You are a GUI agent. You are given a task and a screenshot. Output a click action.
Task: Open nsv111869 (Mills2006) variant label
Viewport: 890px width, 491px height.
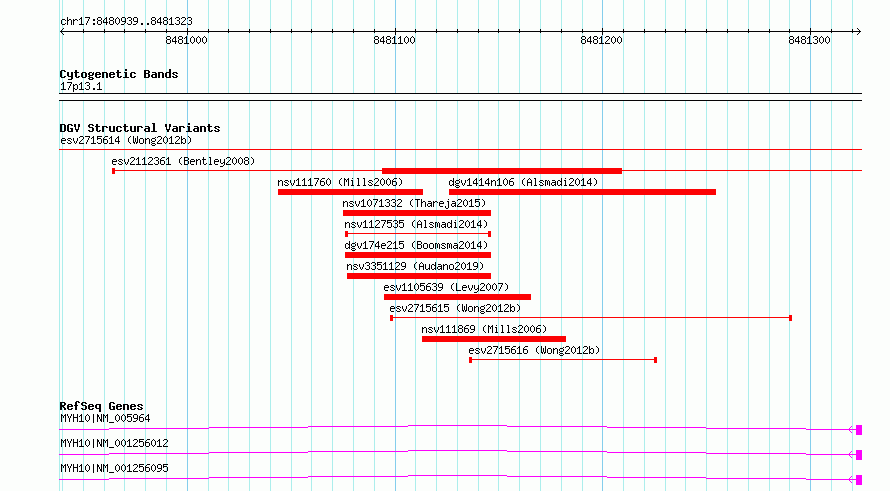(484, 329)
